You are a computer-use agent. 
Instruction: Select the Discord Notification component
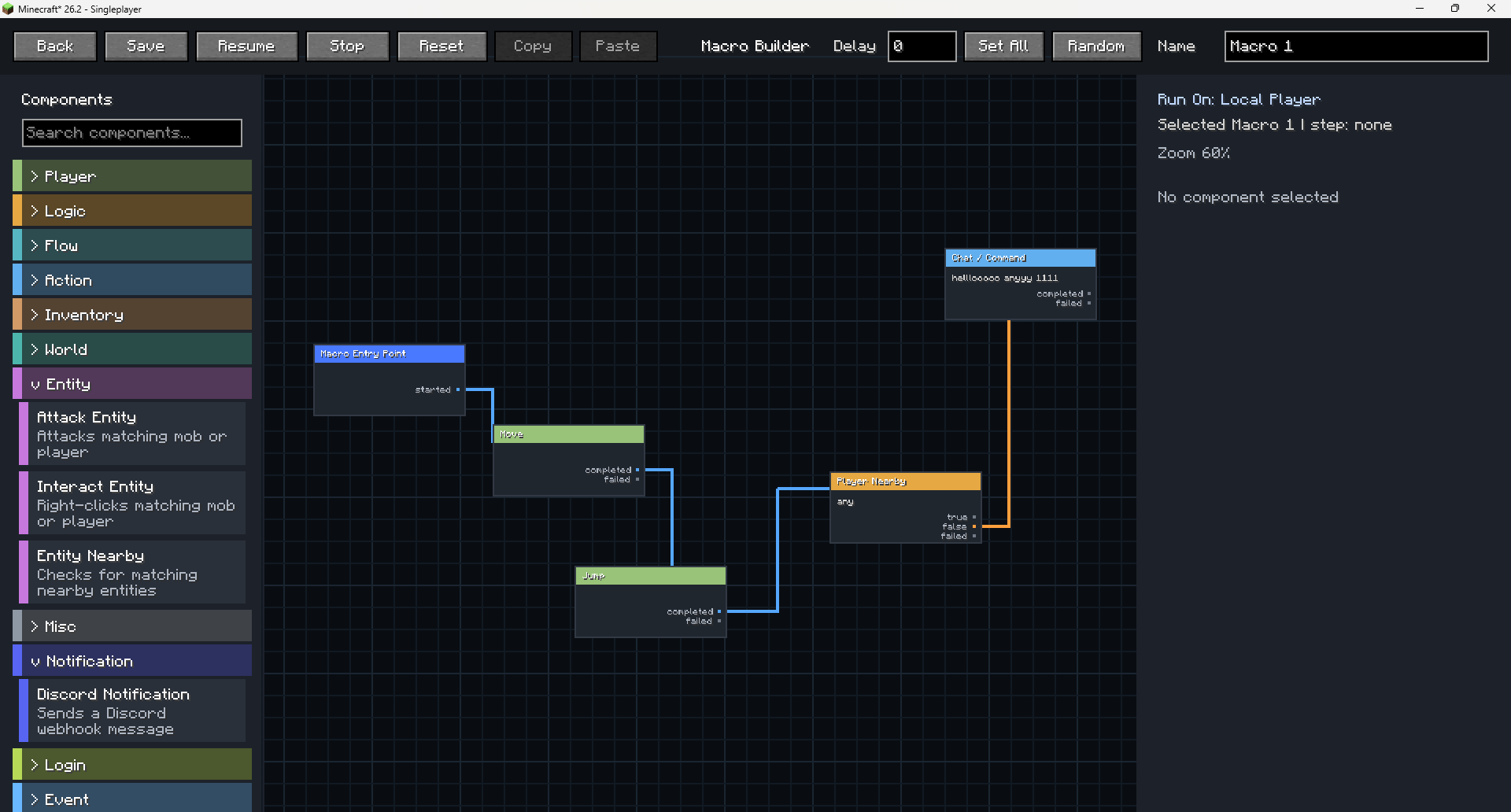pyautogui.click(x=132, y=710)
